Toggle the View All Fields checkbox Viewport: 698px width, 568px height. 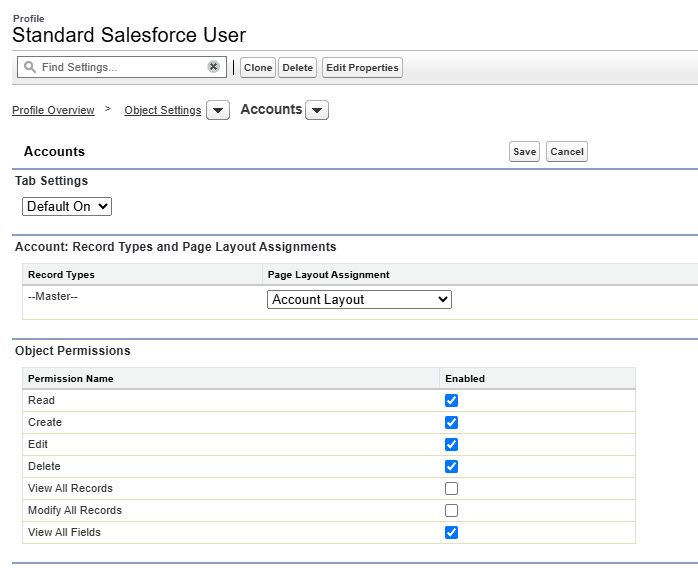tap(451, 532)
